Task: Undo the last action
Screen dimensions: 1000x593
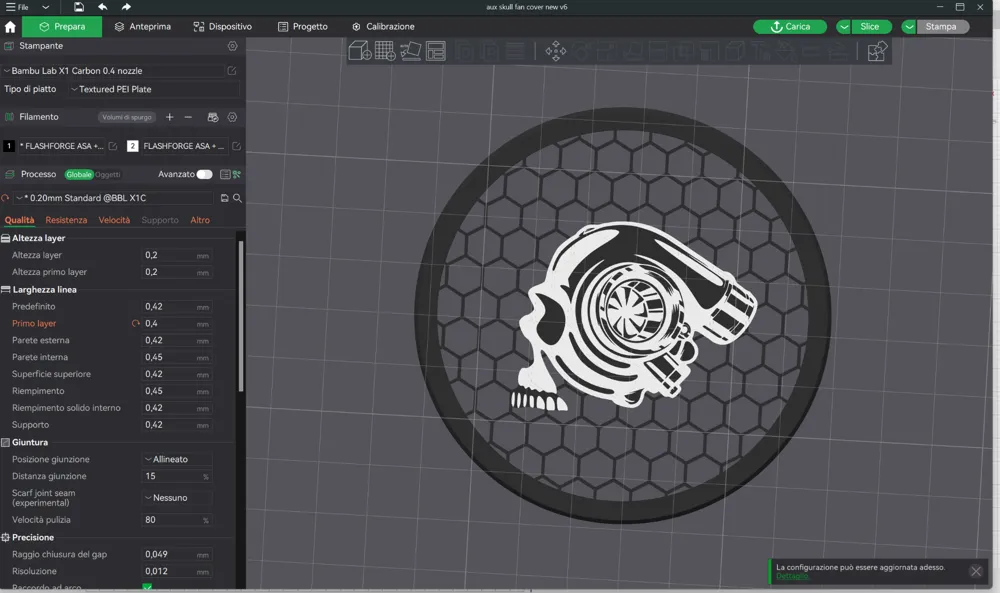Action: 103,7
